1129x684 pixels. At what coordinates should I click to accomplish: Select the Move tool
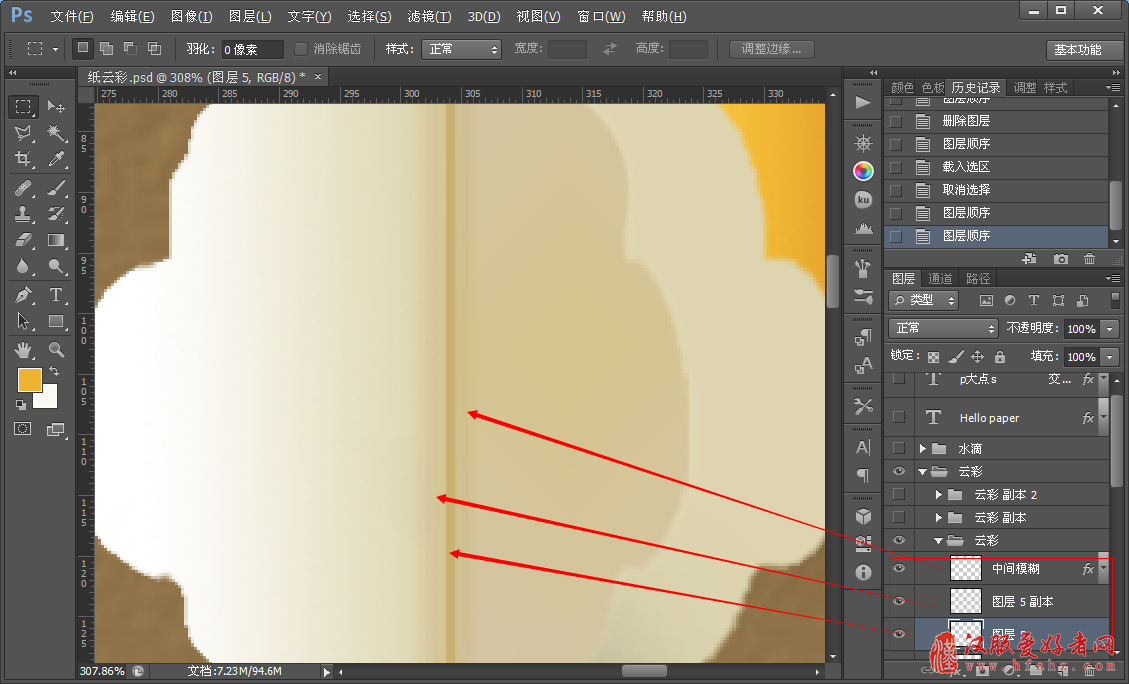coord(55,107)
